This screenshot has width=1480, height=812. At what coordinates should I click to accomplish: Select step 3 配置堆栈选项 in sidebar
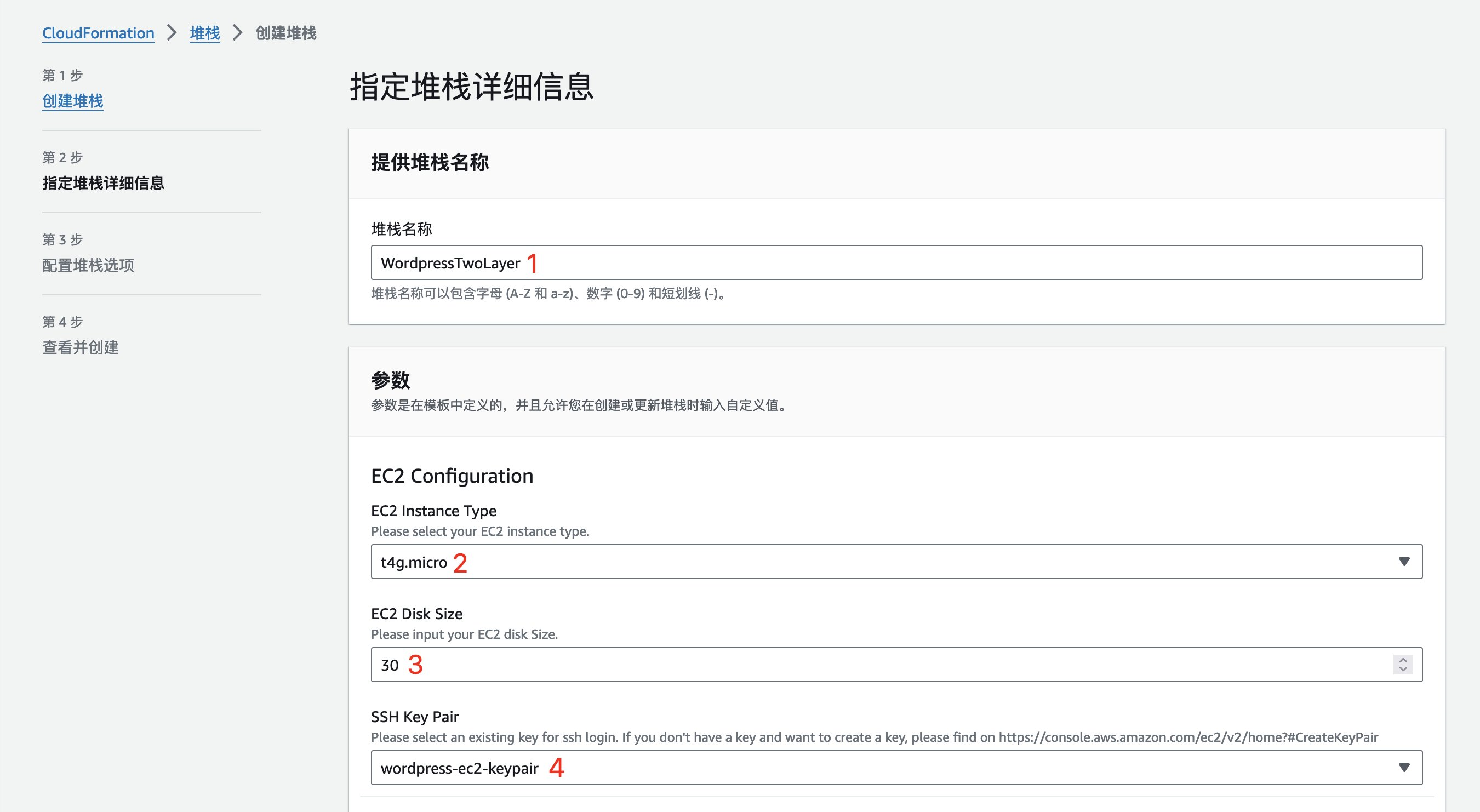88,266
